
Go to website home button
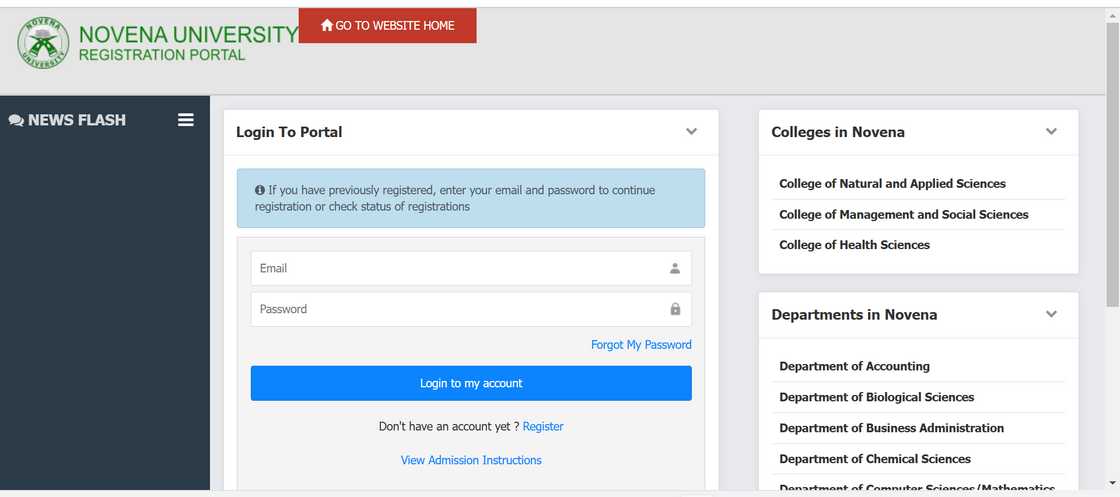tap(387, 26)
